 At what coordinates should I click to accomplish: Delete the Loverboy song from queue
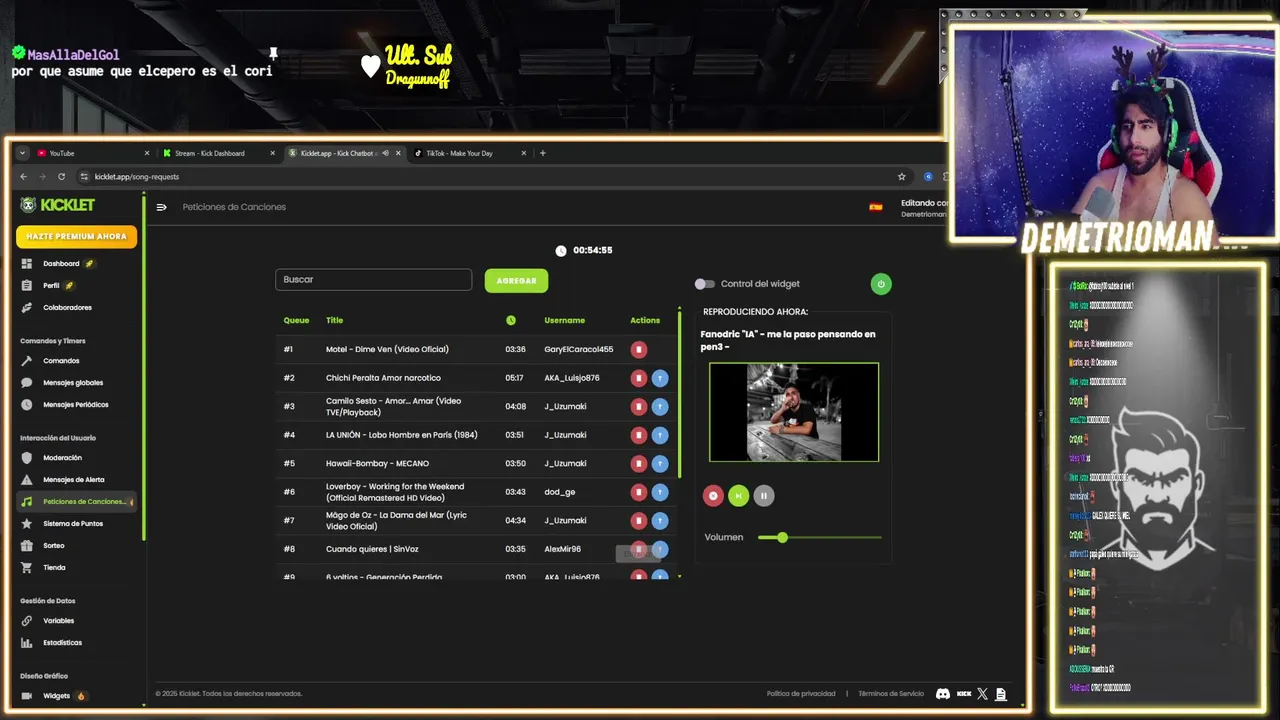[639, 492]
